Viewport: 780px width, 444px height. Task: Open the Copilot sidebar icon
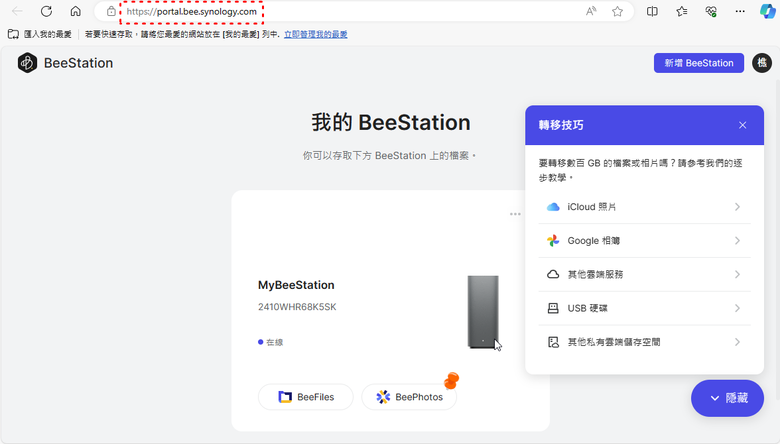click(x=768, y=11)
